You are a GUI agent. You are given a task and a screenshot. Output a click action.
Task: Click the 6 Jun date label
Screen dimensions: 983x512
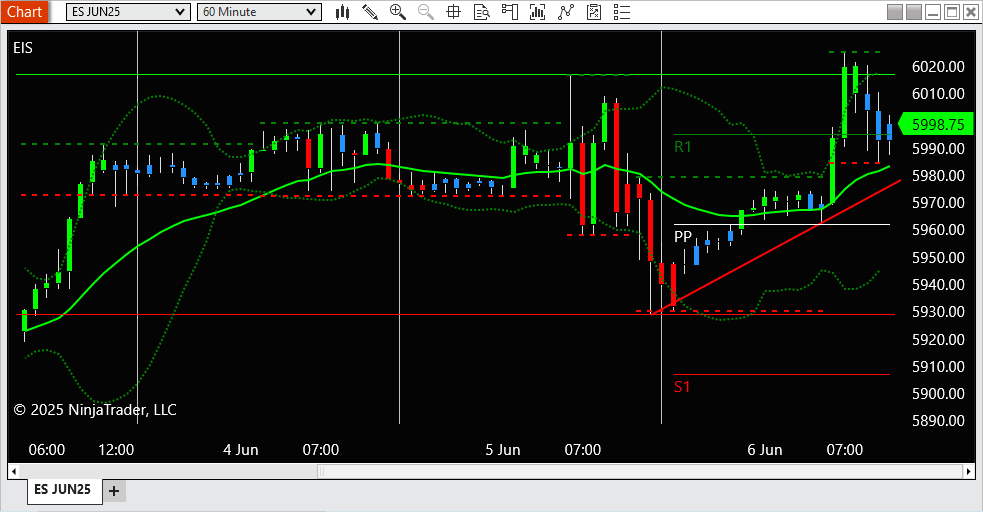pyautogui.click(x=765, y=449)
